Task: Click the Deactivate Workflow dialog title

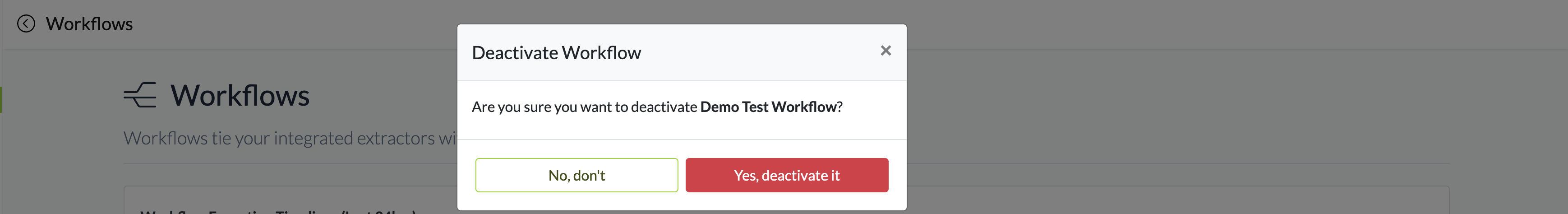Action: [x=556, y=53]
